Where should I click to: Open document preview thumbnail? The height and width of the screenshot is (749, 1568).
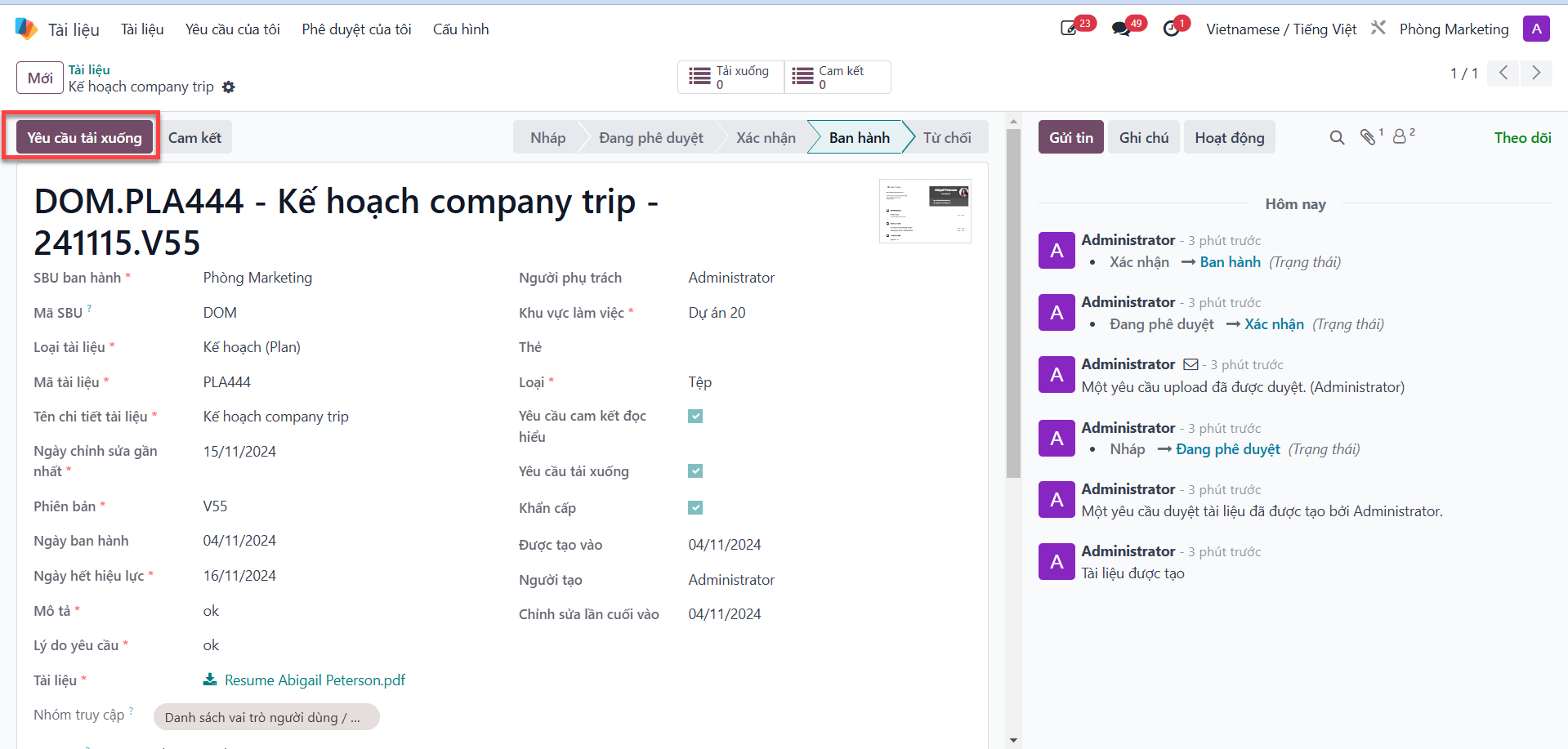click(x=925, y=212)
